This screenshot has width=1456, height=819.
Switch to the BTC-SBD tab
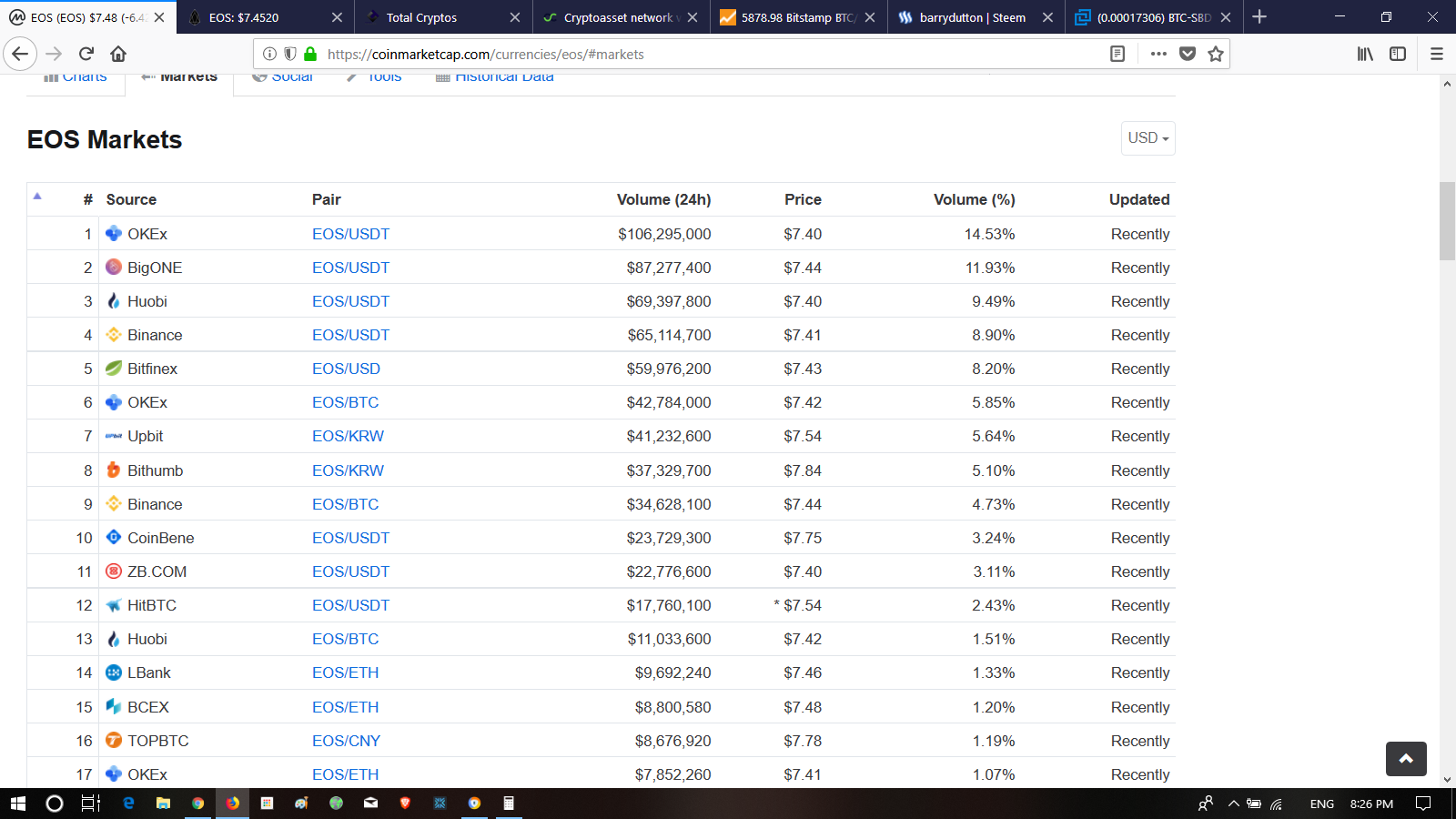[1152, 17]
